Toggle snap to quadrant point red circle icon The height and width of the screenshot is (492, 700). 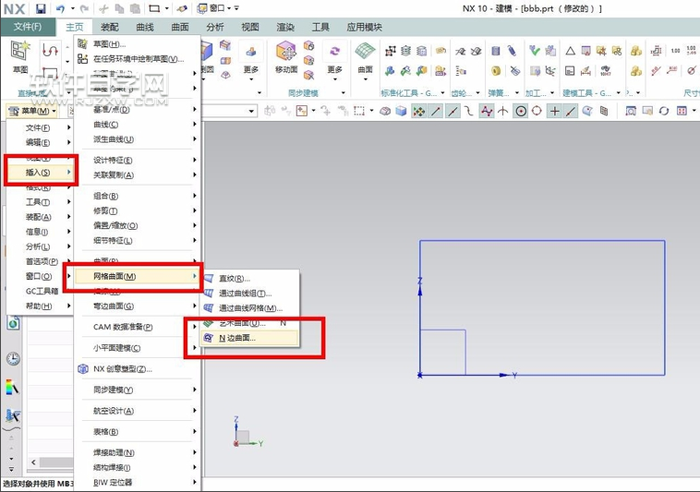tap(537, 111)
